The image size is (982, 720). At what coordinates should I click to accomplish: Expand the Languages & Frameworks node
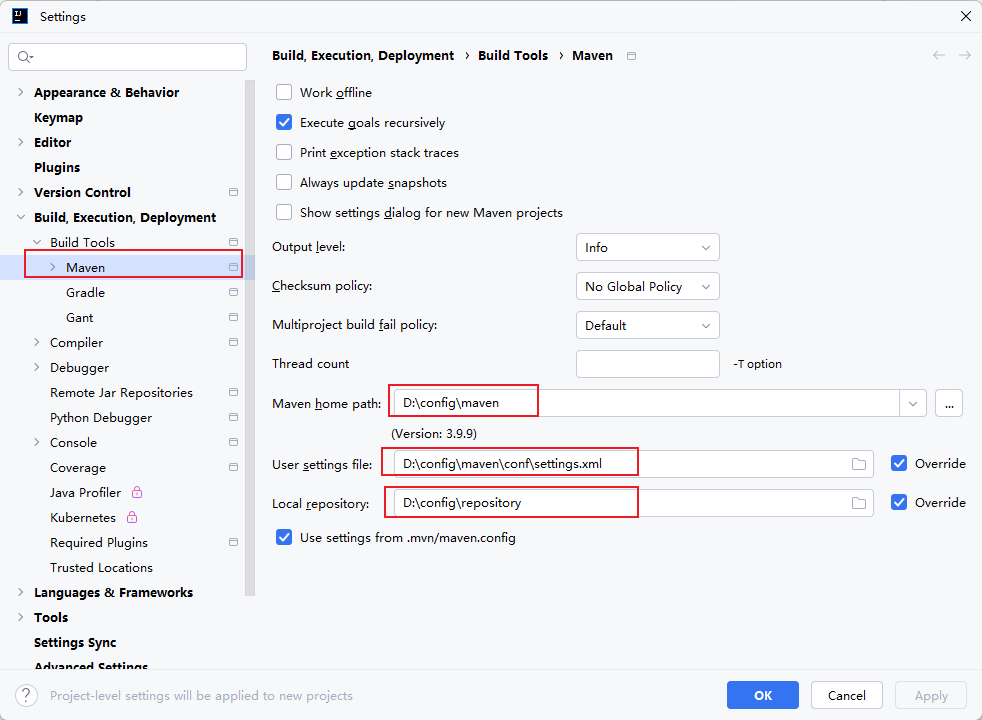point(21,592)
